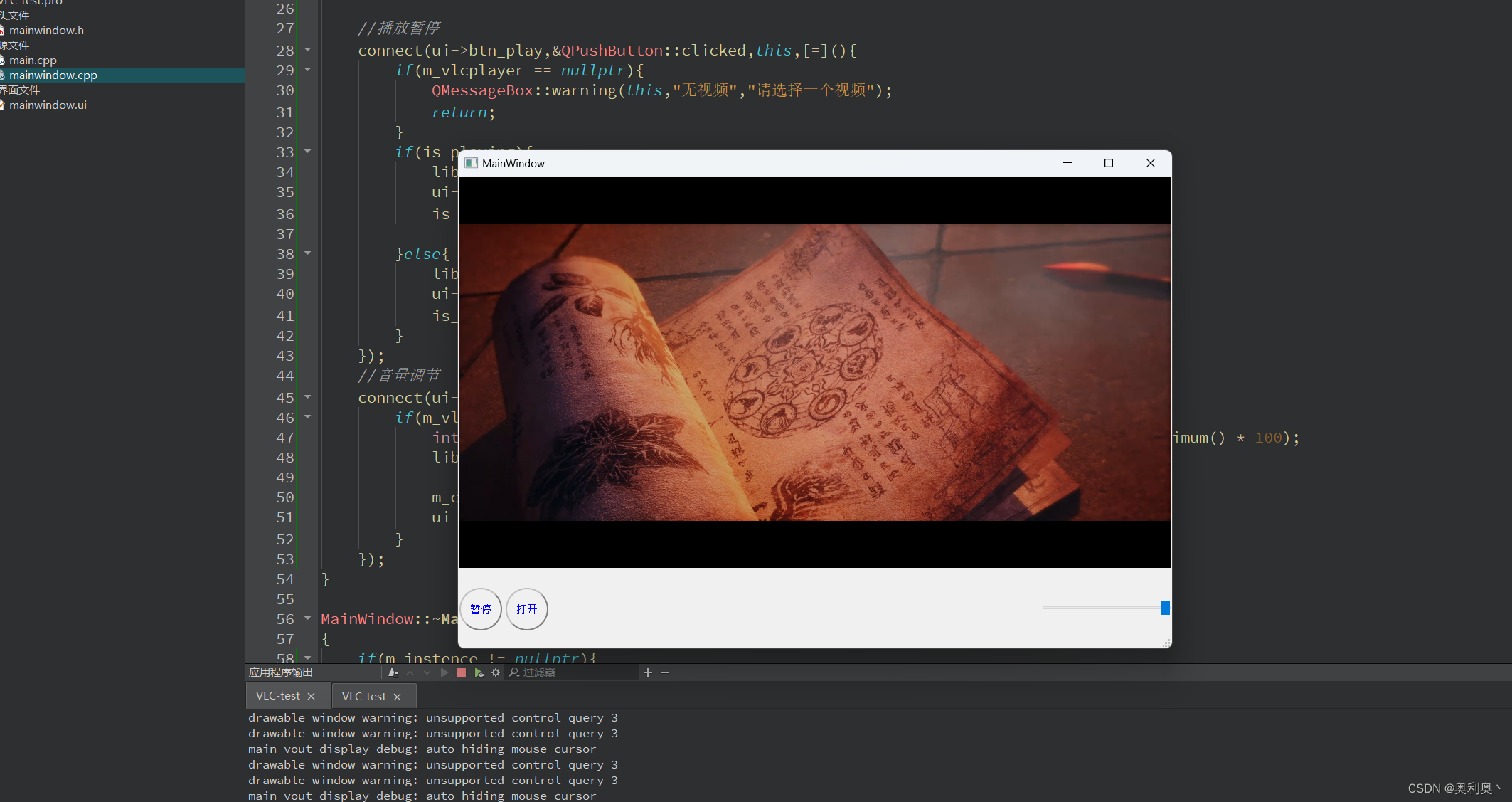Stop the running application with red square icon

tap(461, 672)
